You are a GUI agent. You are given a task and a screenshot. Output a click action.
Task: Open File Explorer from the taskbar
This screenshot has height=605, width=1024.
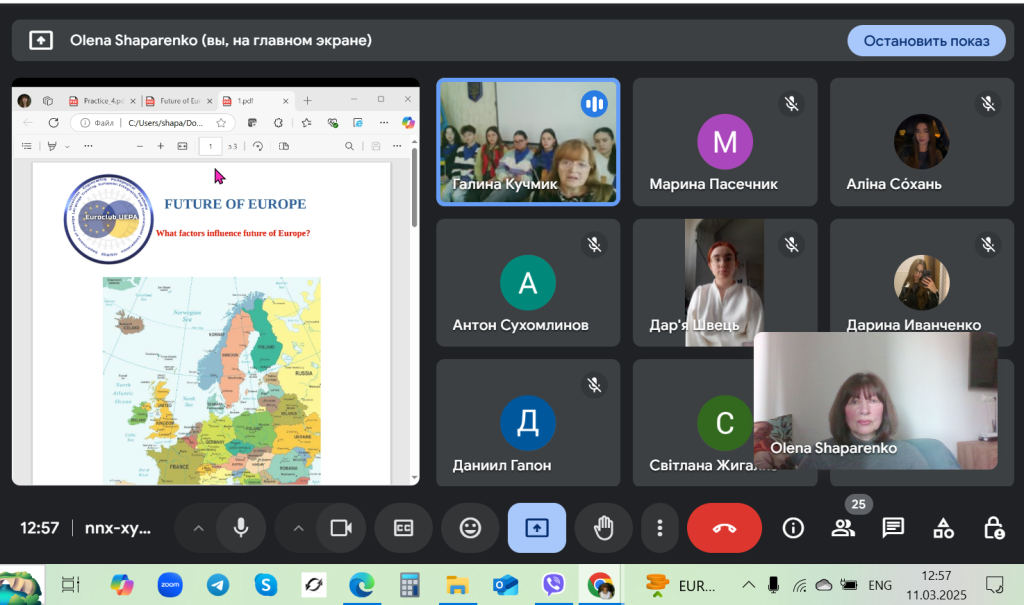(457, 585)
